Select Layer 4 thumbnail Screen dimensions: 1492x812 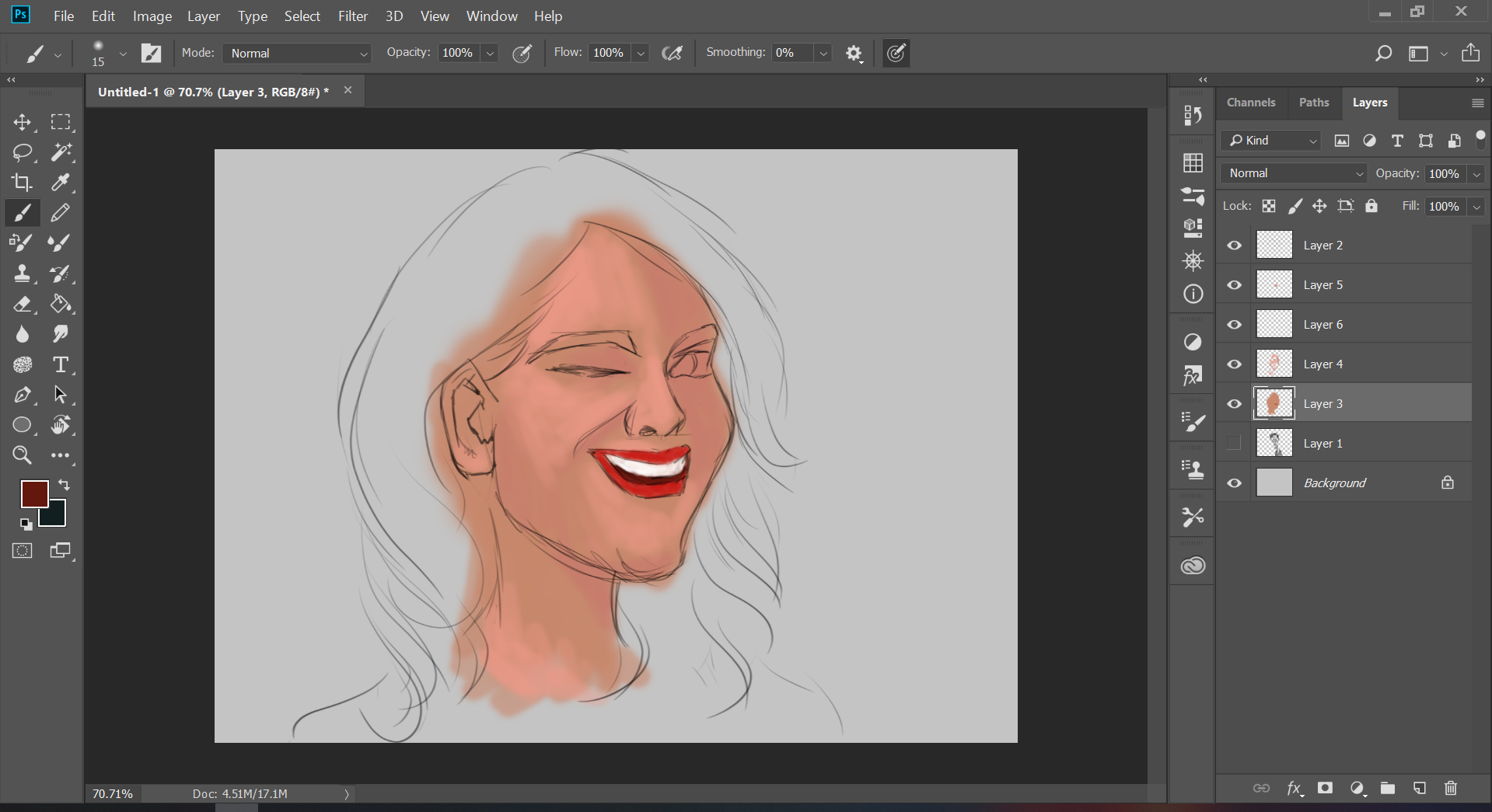[x=1274, y=364]
